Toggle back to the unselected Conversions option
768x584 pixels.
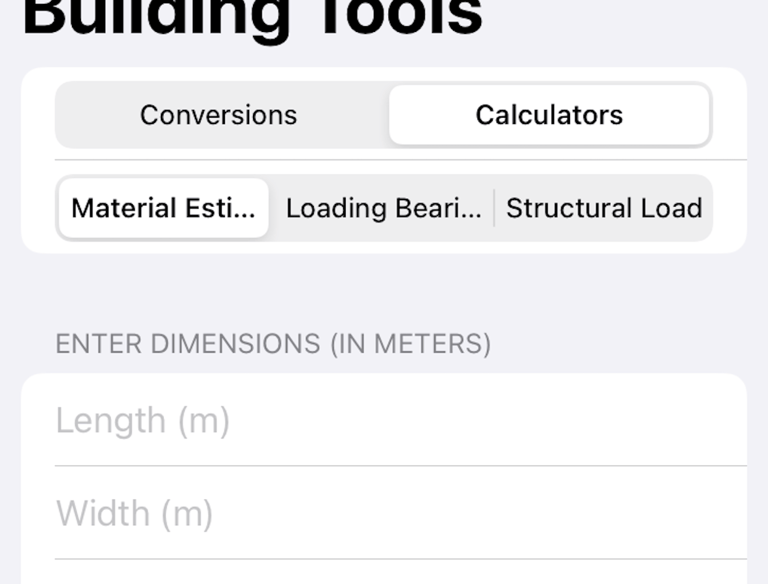(219, 115)
